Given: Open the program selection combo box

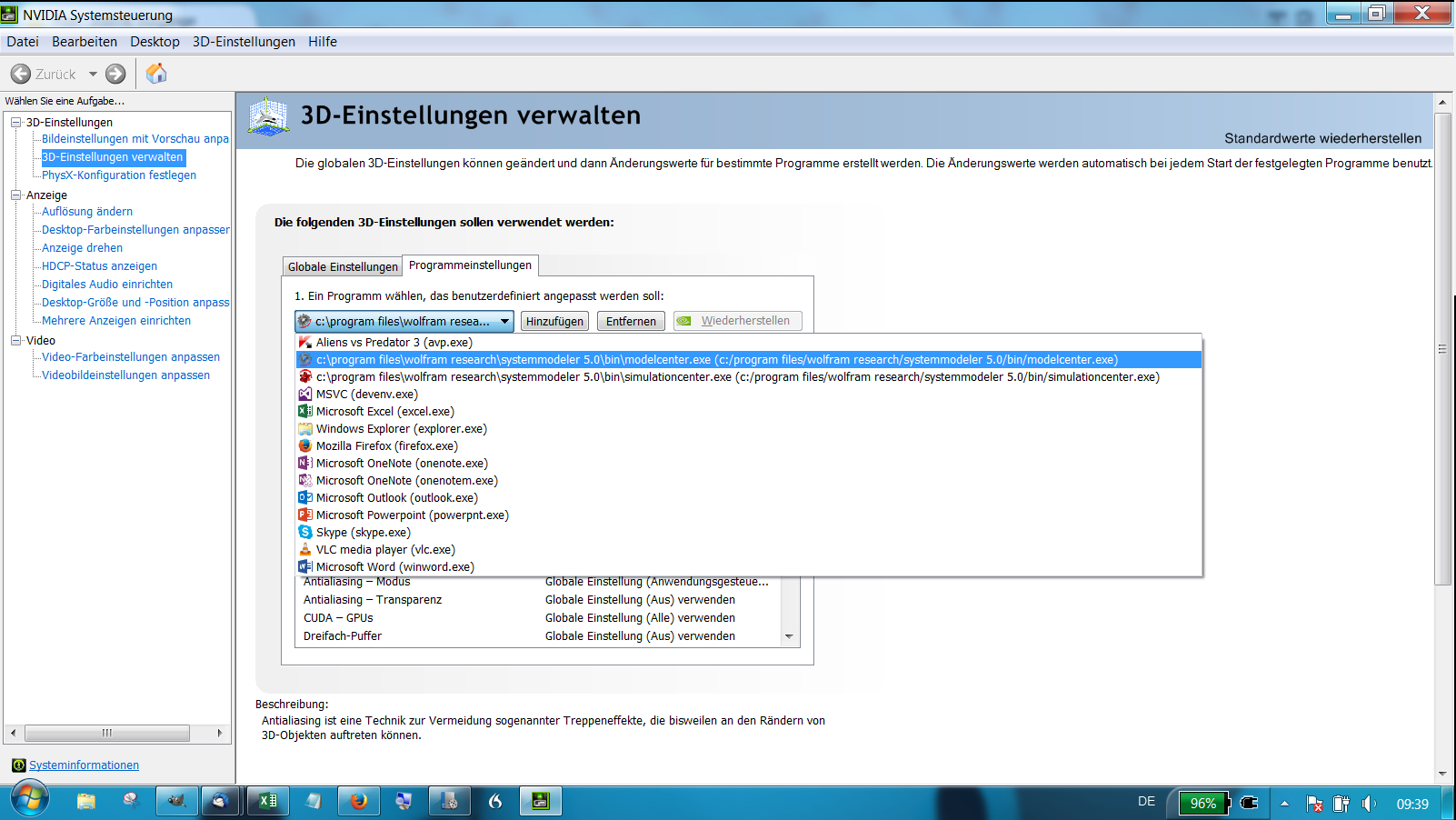Looking at the screenshot, I should [x=404, y=321].
